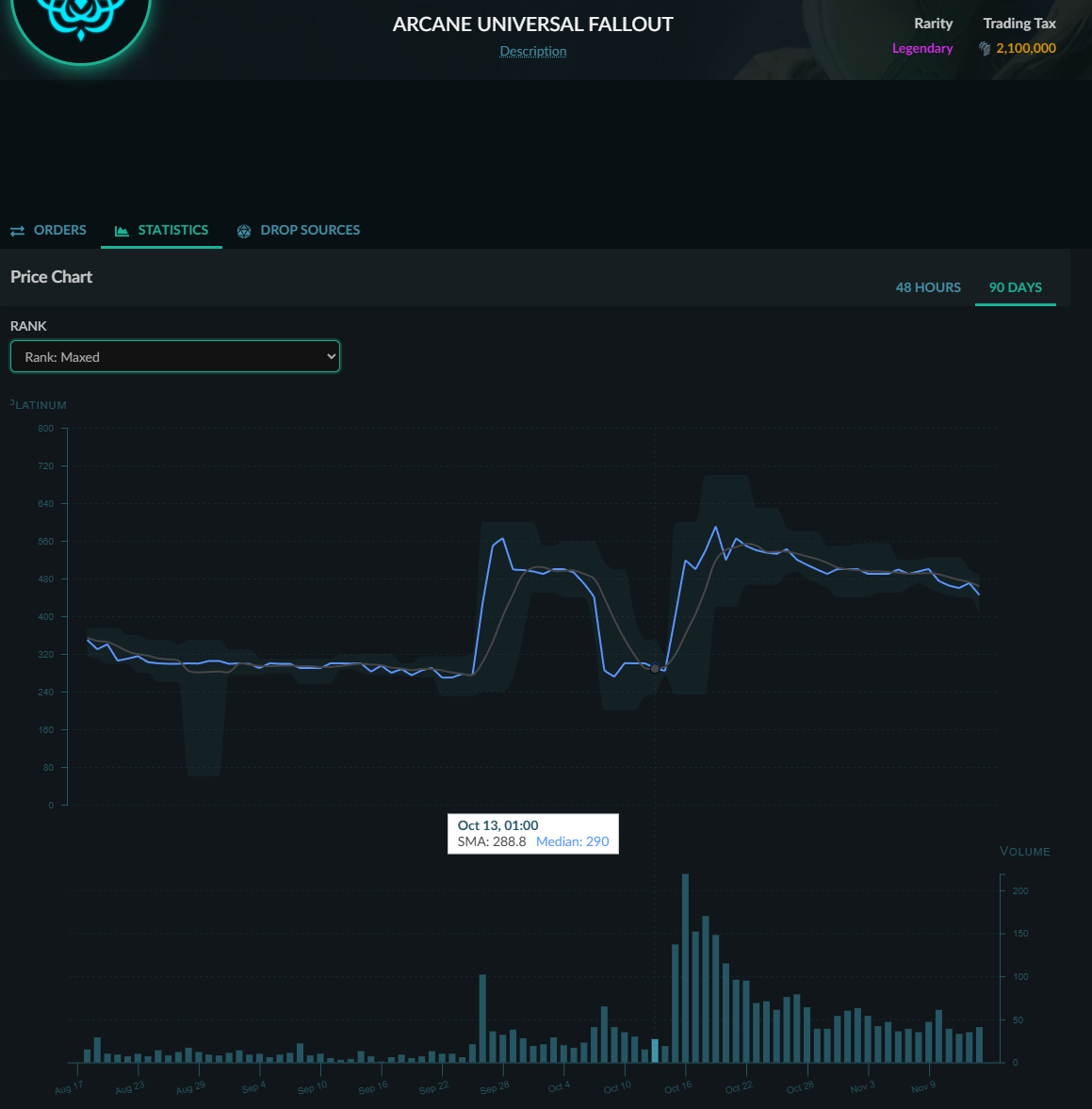Click the tallest volume bar near Oct 16

(685, 968)
